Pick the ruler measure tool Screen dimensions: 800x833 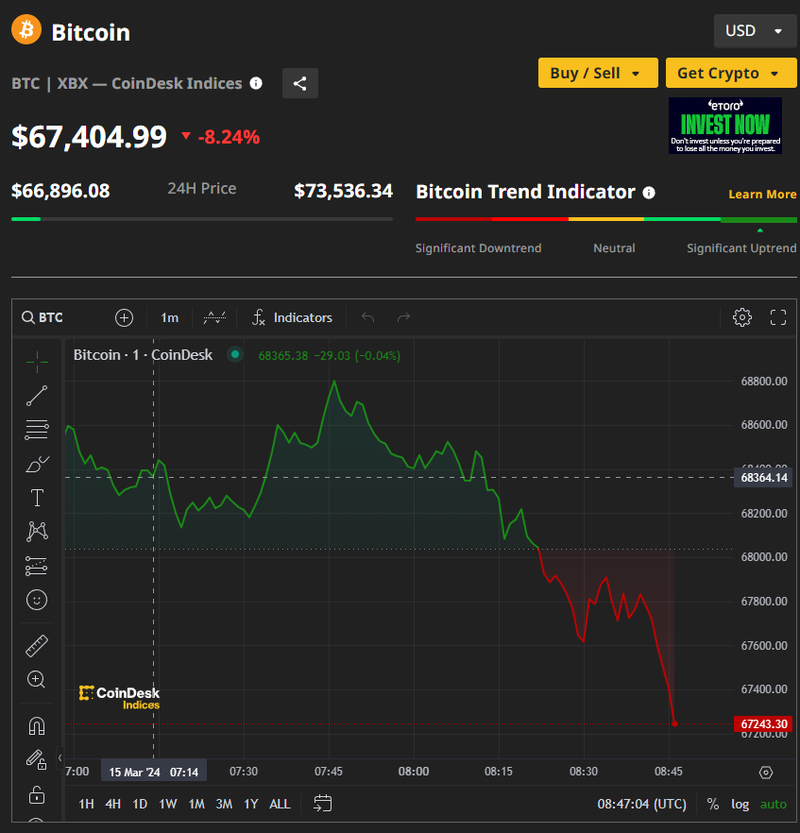[37, 645]
